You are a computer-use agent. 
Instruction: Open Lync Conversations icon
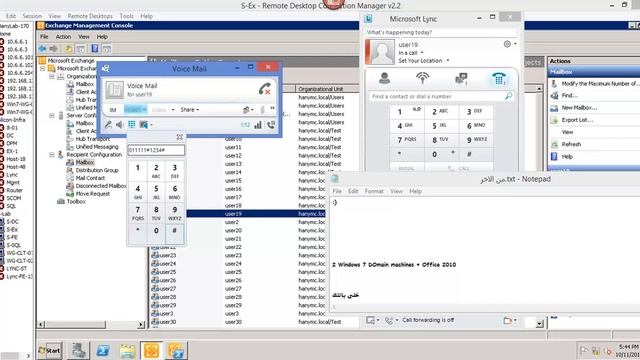(x=461, y=78)
